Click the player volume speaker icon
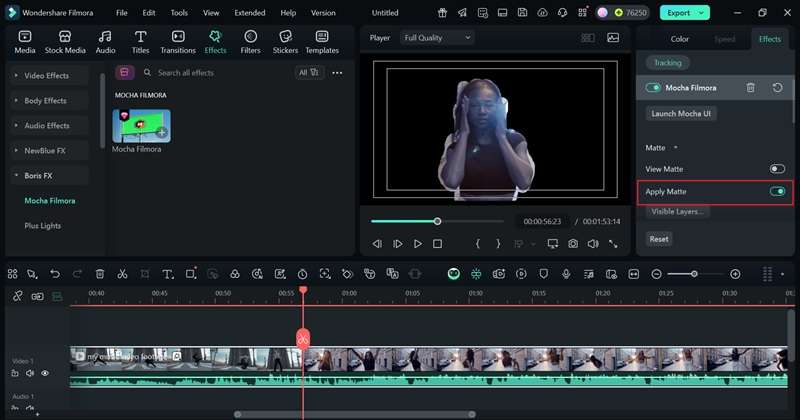The width and height of the screenshot is (800, 420). point(593,244)
